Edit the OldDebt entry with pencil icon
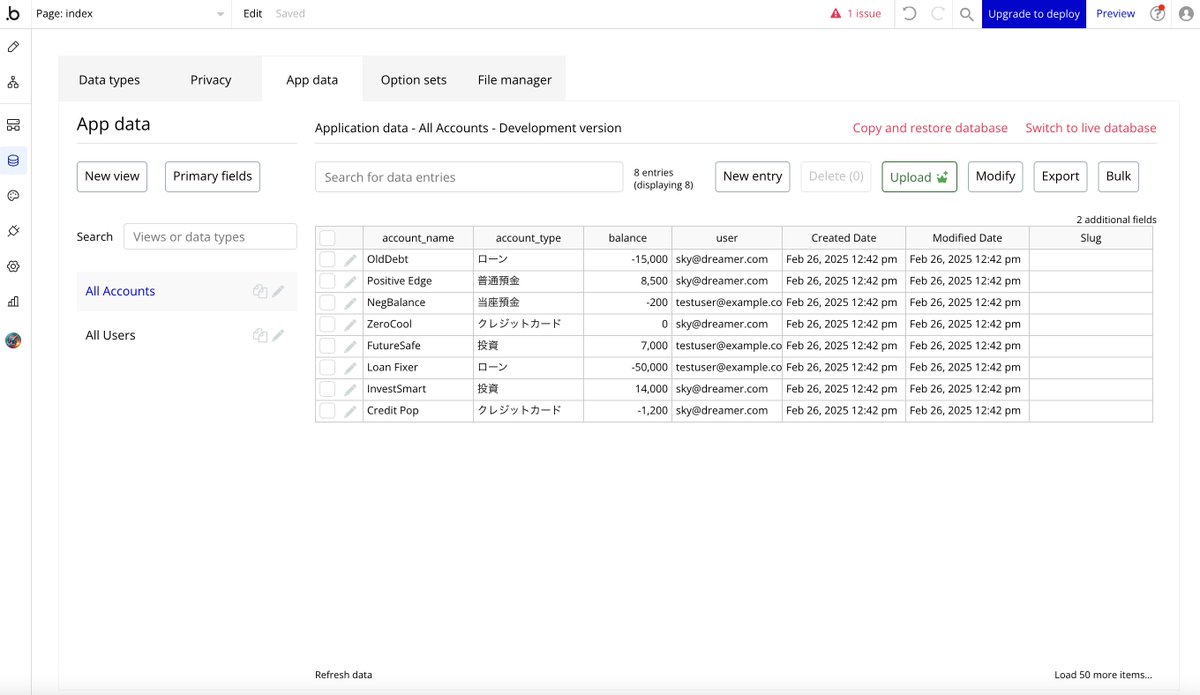The image size is (1200, 695). tap(350, 260)
